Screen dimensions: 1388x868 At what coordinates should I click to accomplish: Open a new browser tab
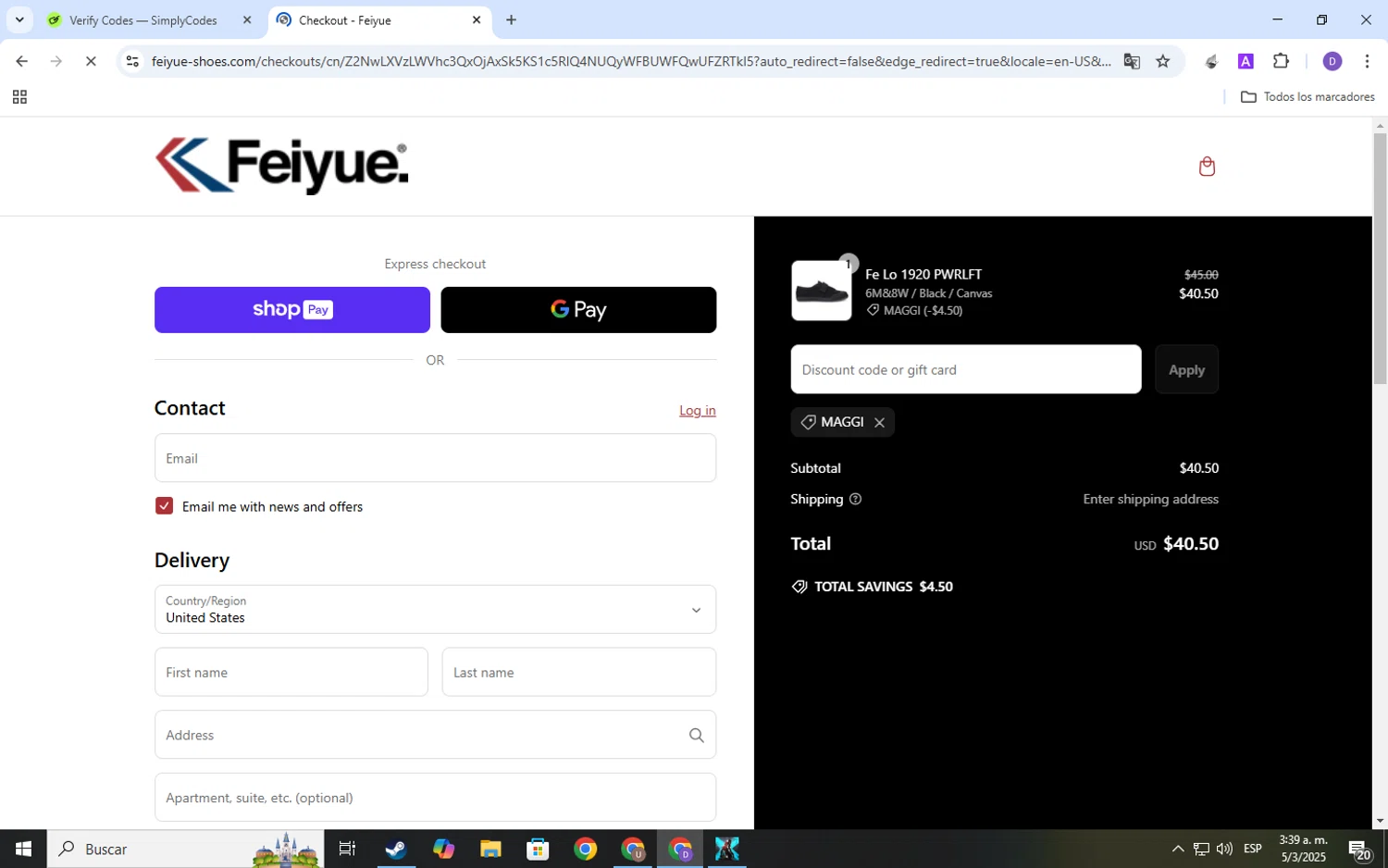pos(511,19)
